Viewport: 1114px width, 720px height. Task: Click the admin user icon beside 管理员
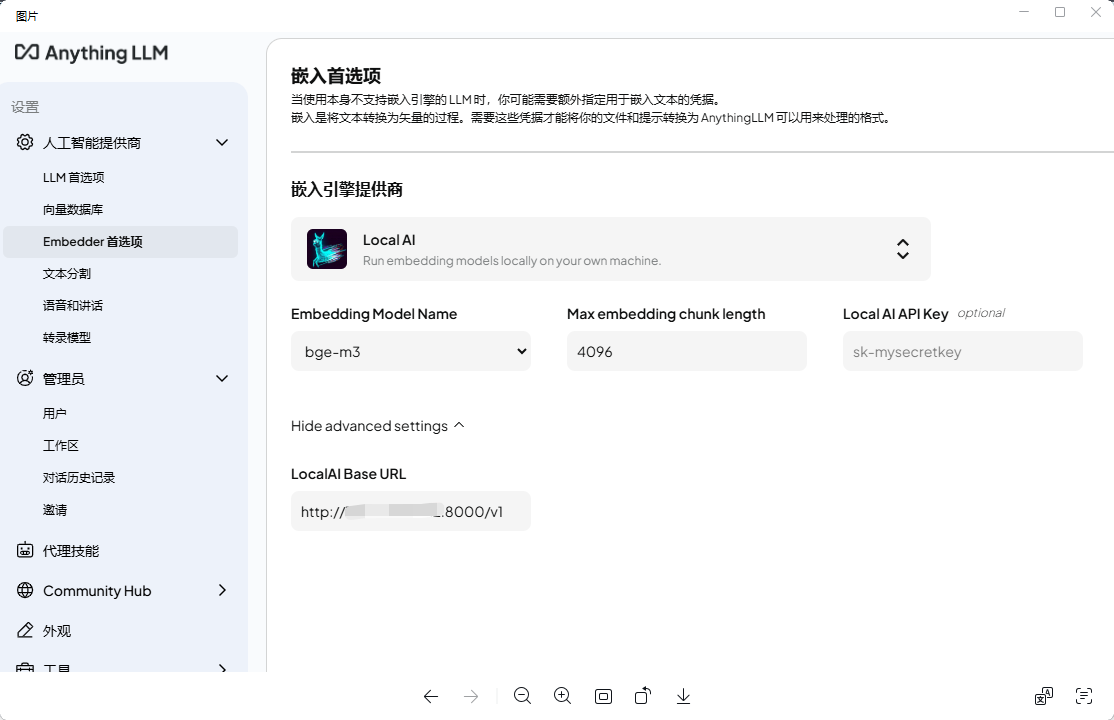[25, 378]
